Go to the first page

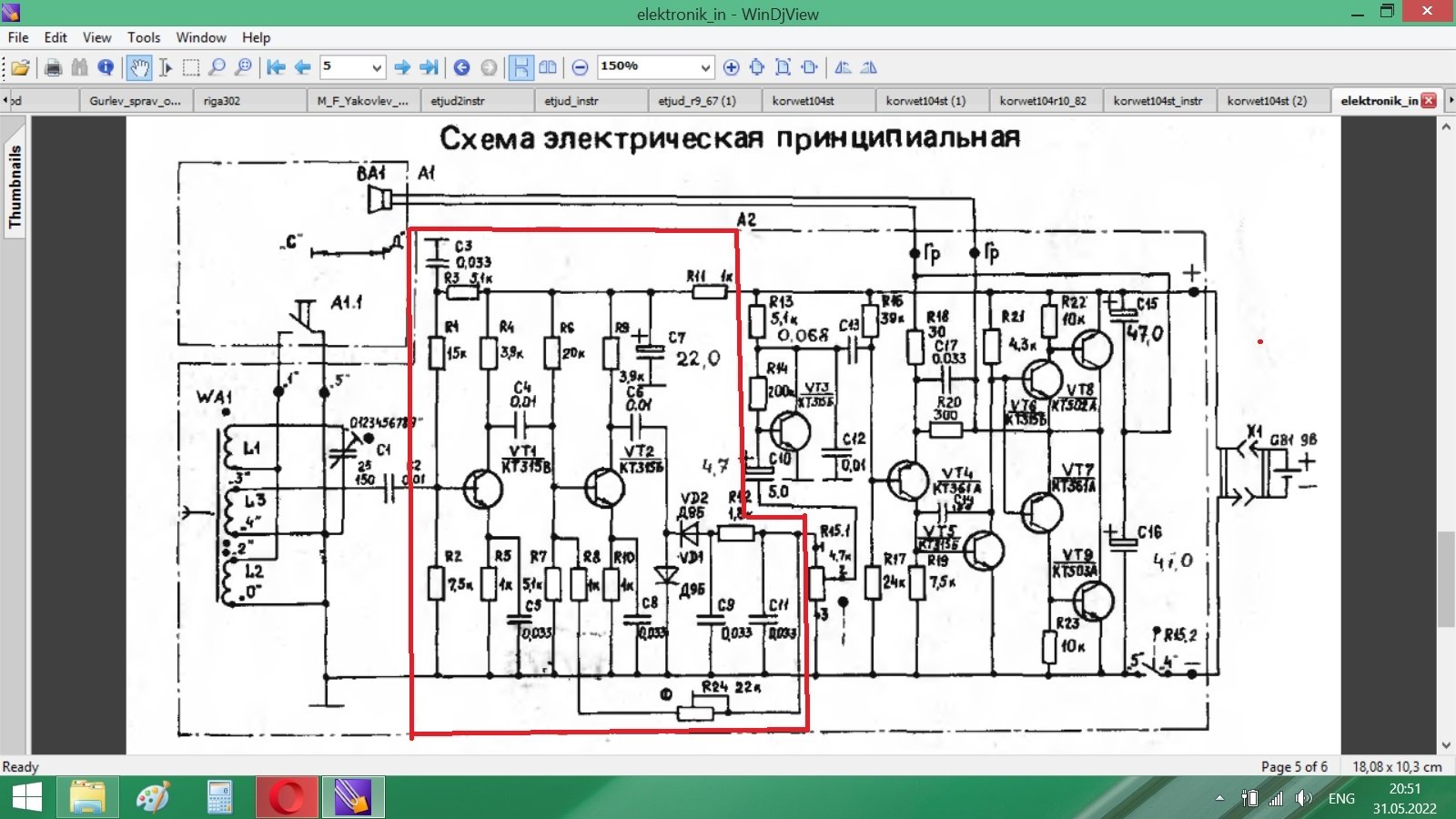point(276,67)
